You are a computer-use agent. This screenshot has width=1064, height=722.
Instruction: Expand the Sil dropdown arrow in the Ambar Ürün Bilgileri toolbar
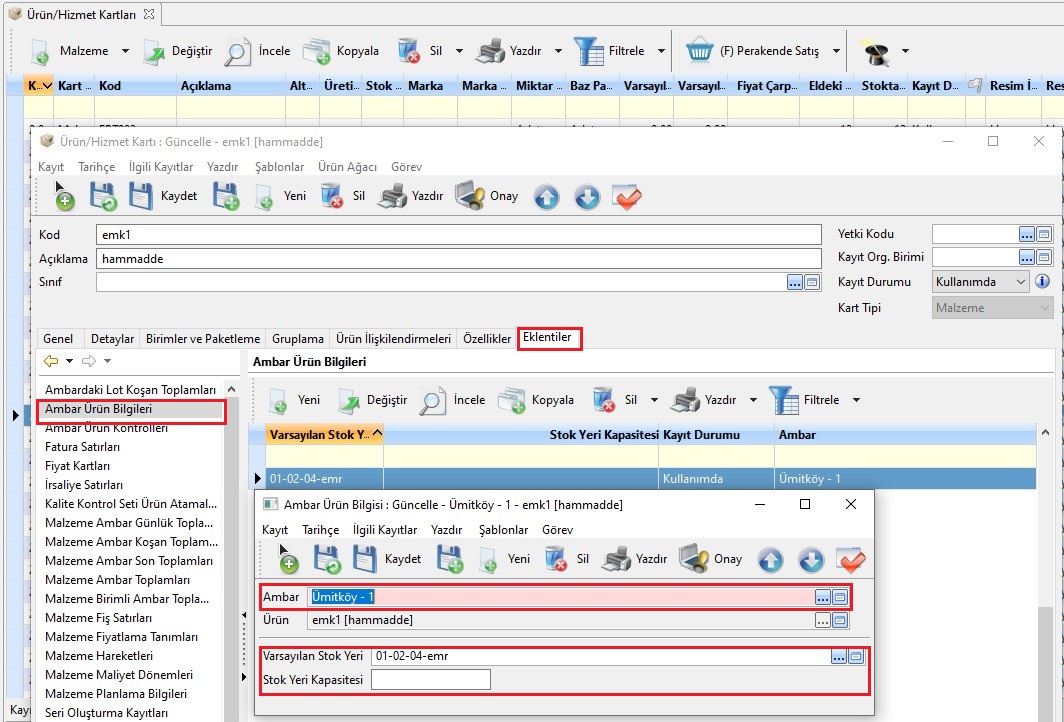tap(654, 400)
